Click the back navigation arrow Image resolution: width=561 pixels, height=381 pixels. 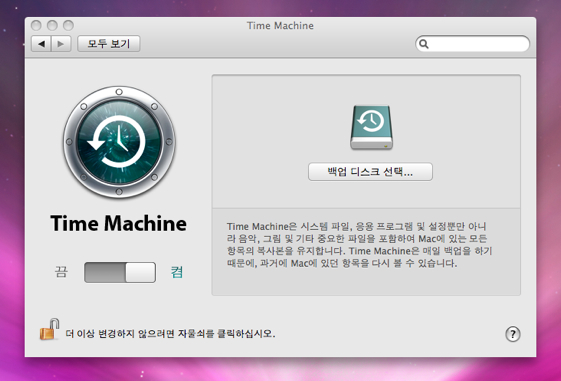(41, 44)
